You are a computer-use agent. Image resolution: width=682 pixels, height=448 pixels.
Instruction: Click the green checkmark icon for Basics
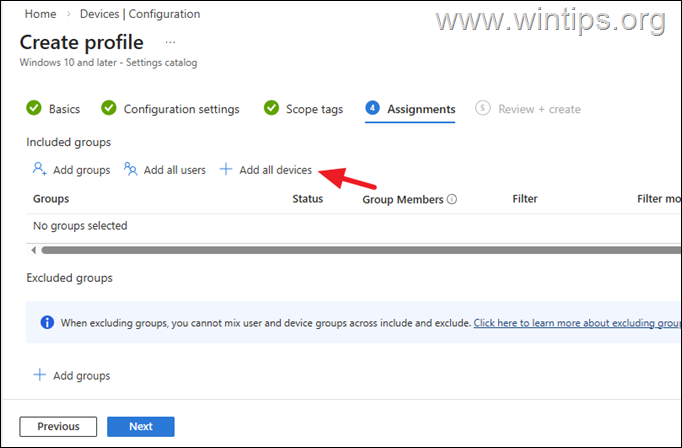click(x=34, y=108)
